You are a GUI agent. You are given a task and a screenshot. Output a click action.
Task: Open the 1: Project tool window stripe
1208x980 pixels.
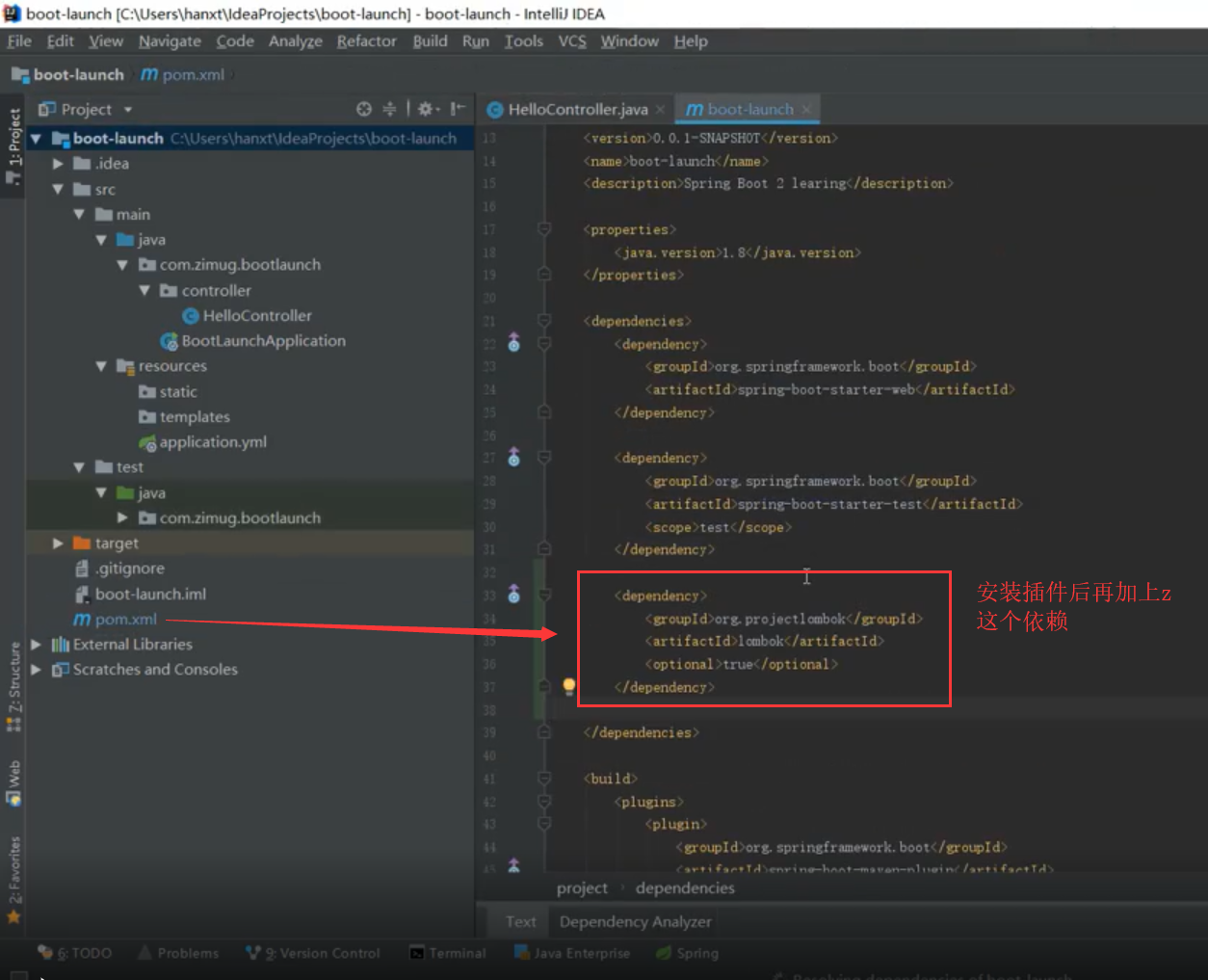tap(13, 147)
